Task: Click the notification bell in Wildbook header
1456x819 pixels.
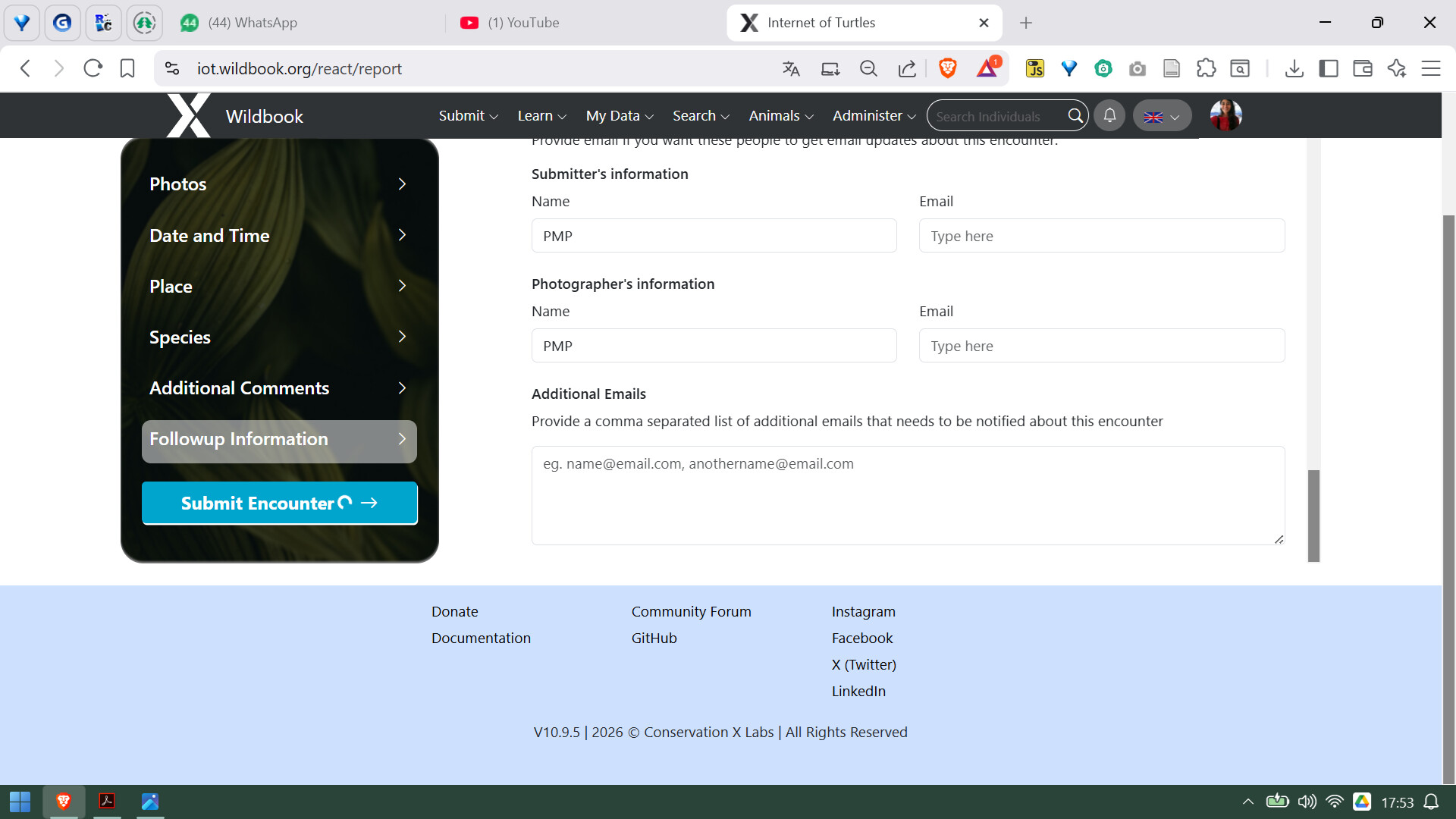Action: click(x=1109, y=116)
